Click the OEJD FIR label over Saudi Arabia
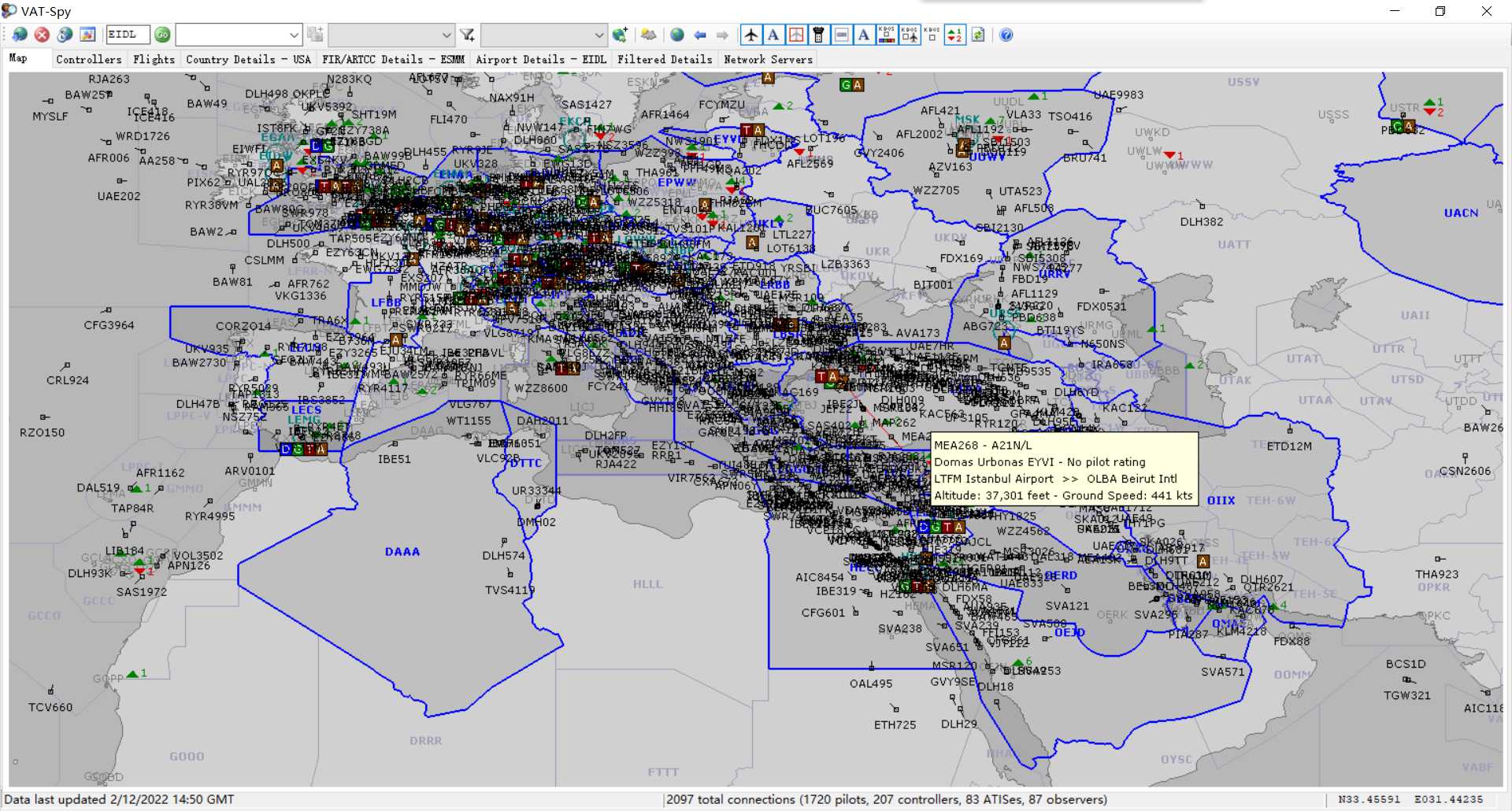The image size is (1512, 811). point(1069,632)
